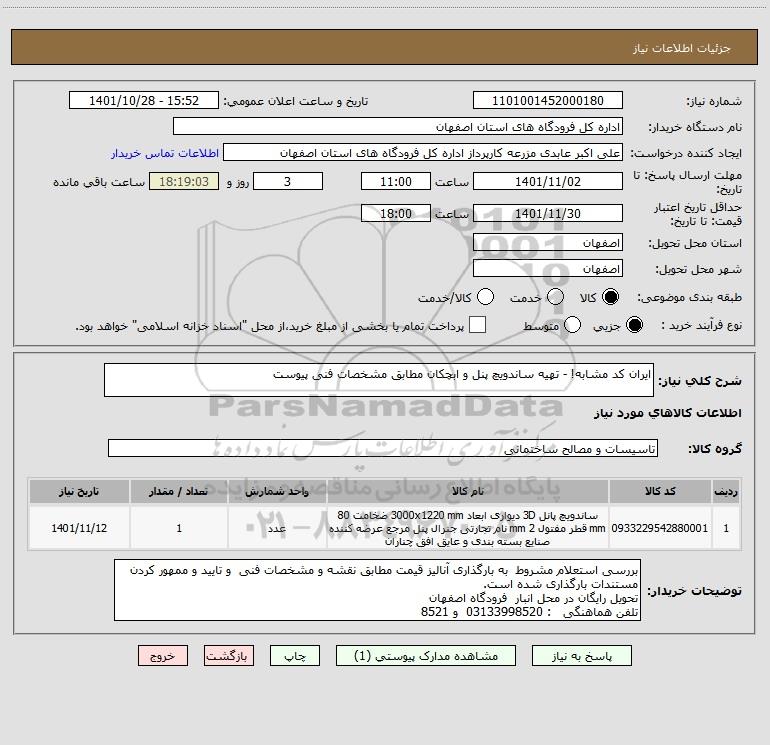Screen dimensions: 770x745
Task: Click the unit cell عدد
Action: coord(277,528)
